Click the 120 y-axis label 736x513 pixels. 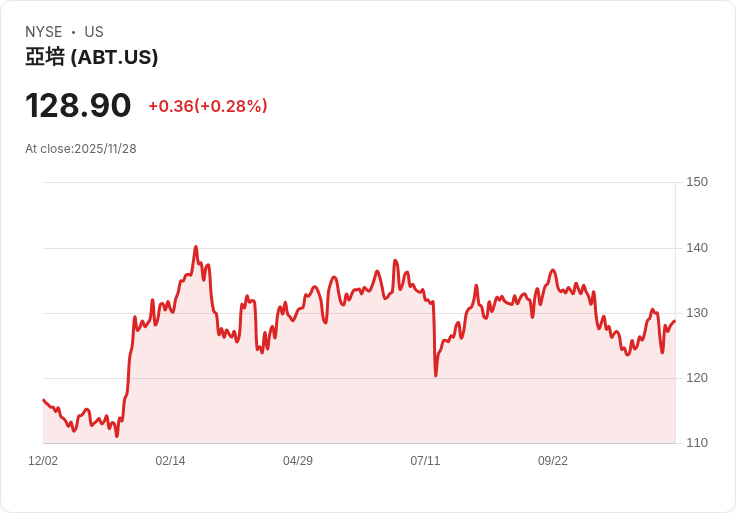[x=697, y=378]
